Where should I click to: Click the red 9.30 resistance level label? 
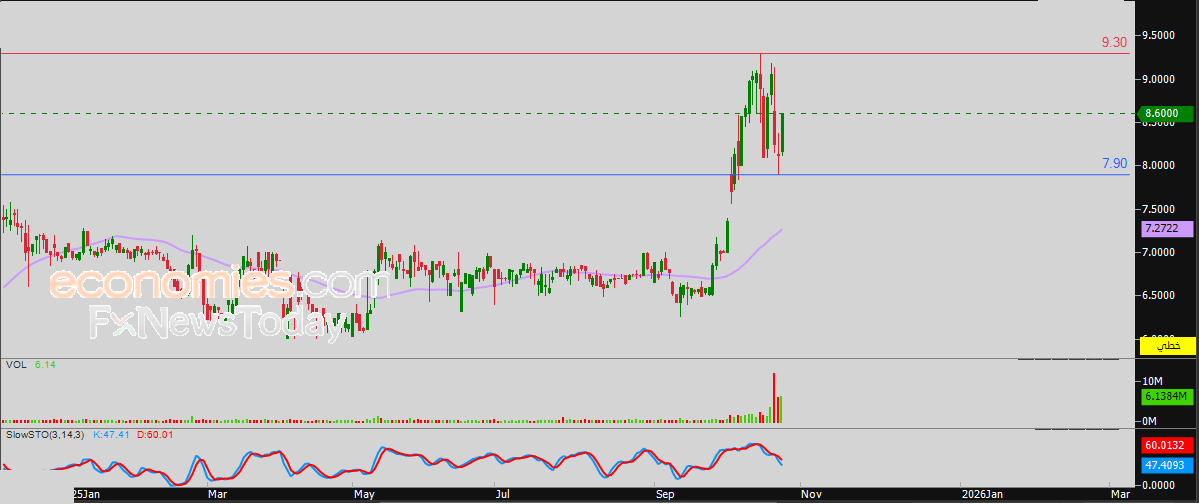pos(1114,43)
